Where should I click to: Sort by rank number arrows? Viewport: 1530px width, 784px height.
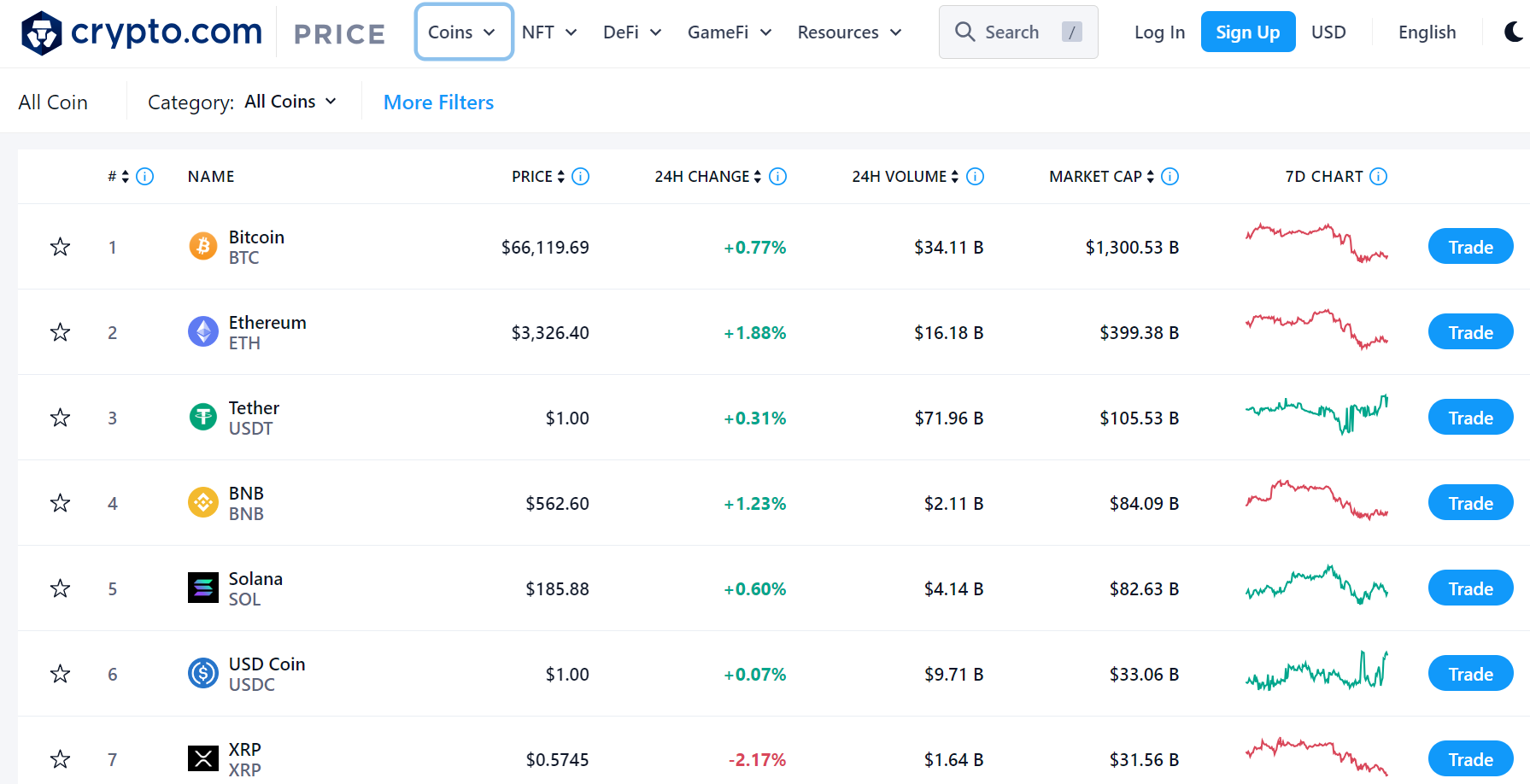click(x=126, y=176)
